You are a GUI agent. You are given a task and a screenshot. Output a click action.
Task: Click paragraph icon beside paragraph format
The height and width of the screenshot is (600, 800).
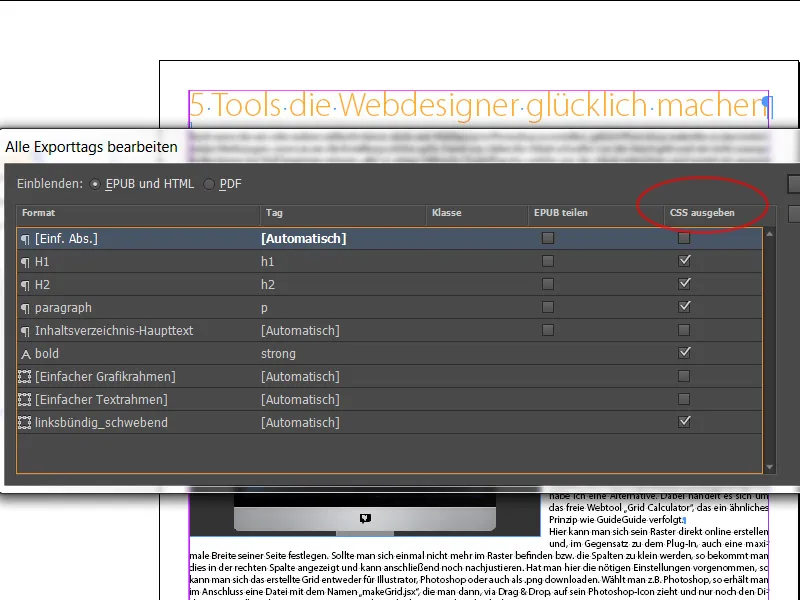coord(25,308)
